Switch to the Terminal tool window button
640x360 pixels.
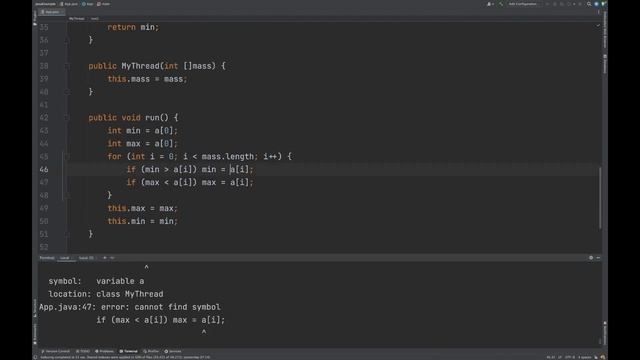point(129,351)
